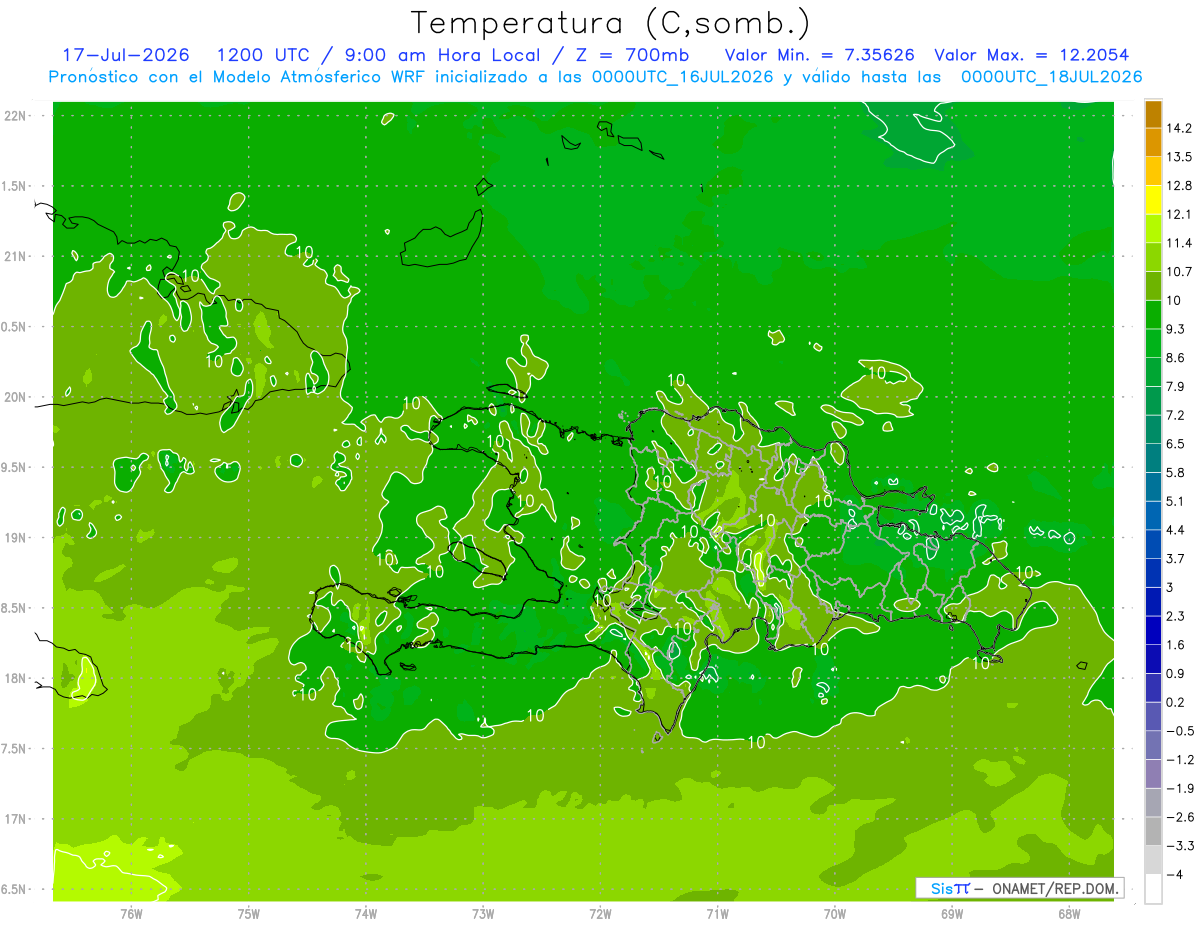Click the '75W' longitude axis label
Image resolution: width=1200 pixels, height=927 pixels.
(249, 913)
